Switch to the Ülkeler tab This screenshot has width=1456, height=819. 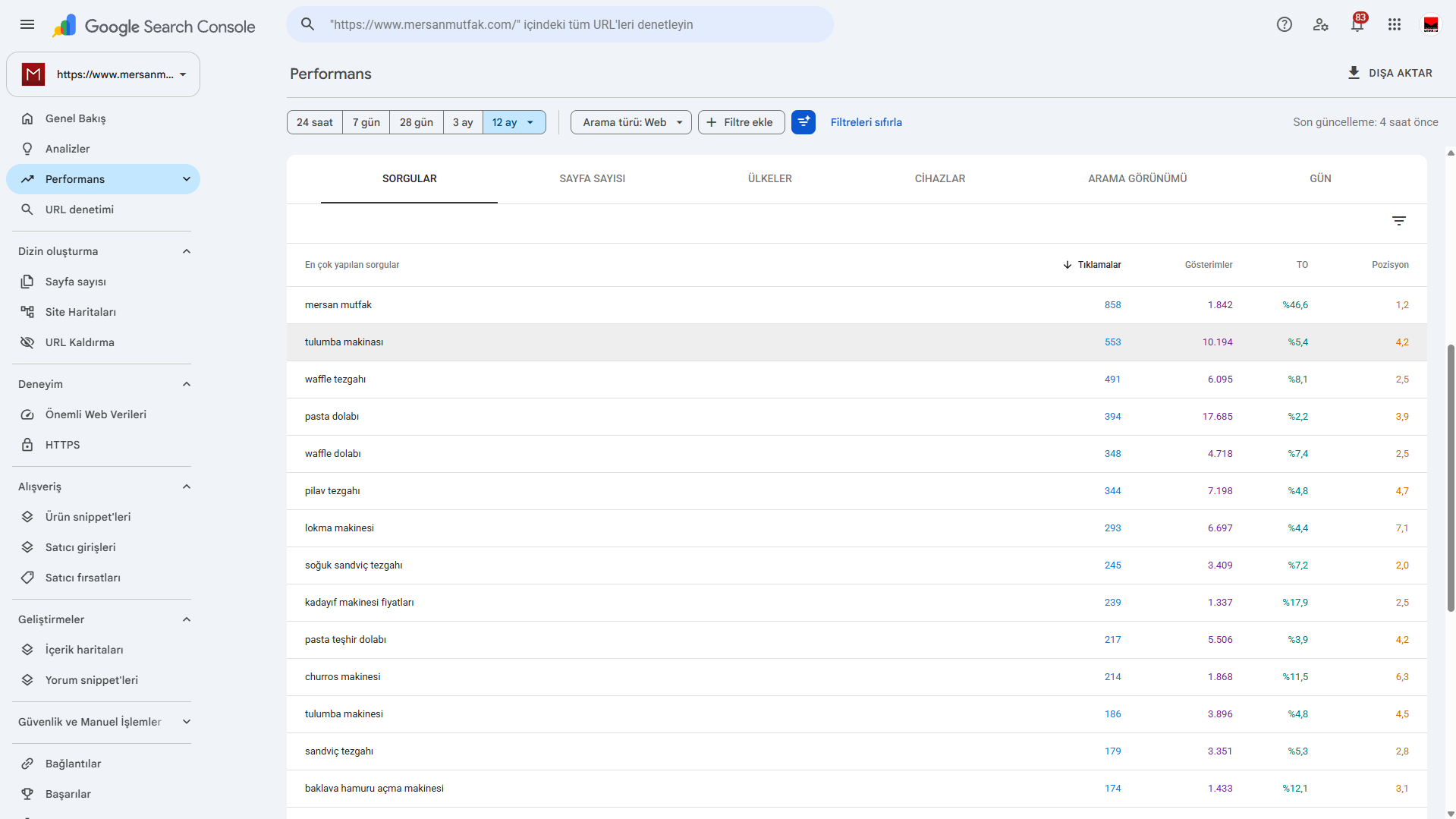click(770, 179)
